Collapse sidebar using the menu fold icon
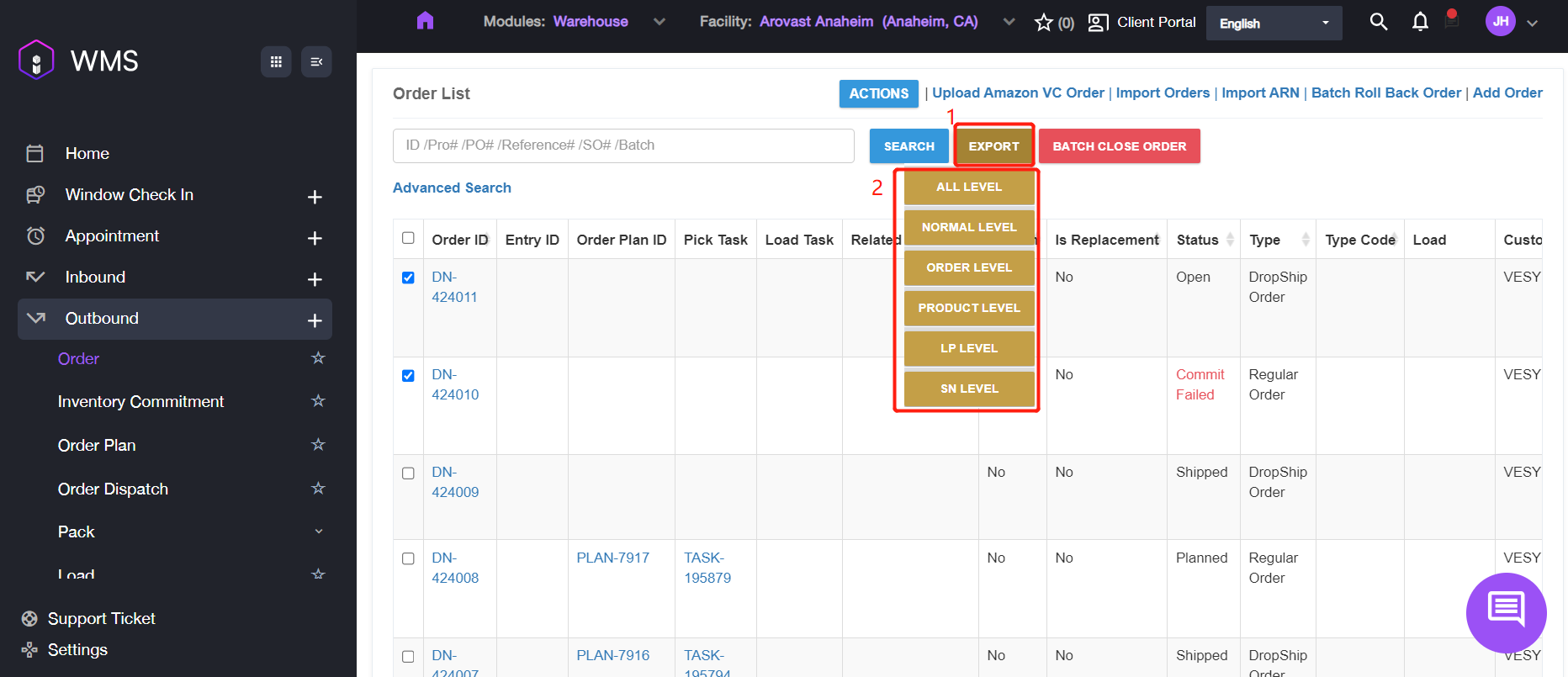The height and width of the screenshot is (677, 1568). (316, 61)
